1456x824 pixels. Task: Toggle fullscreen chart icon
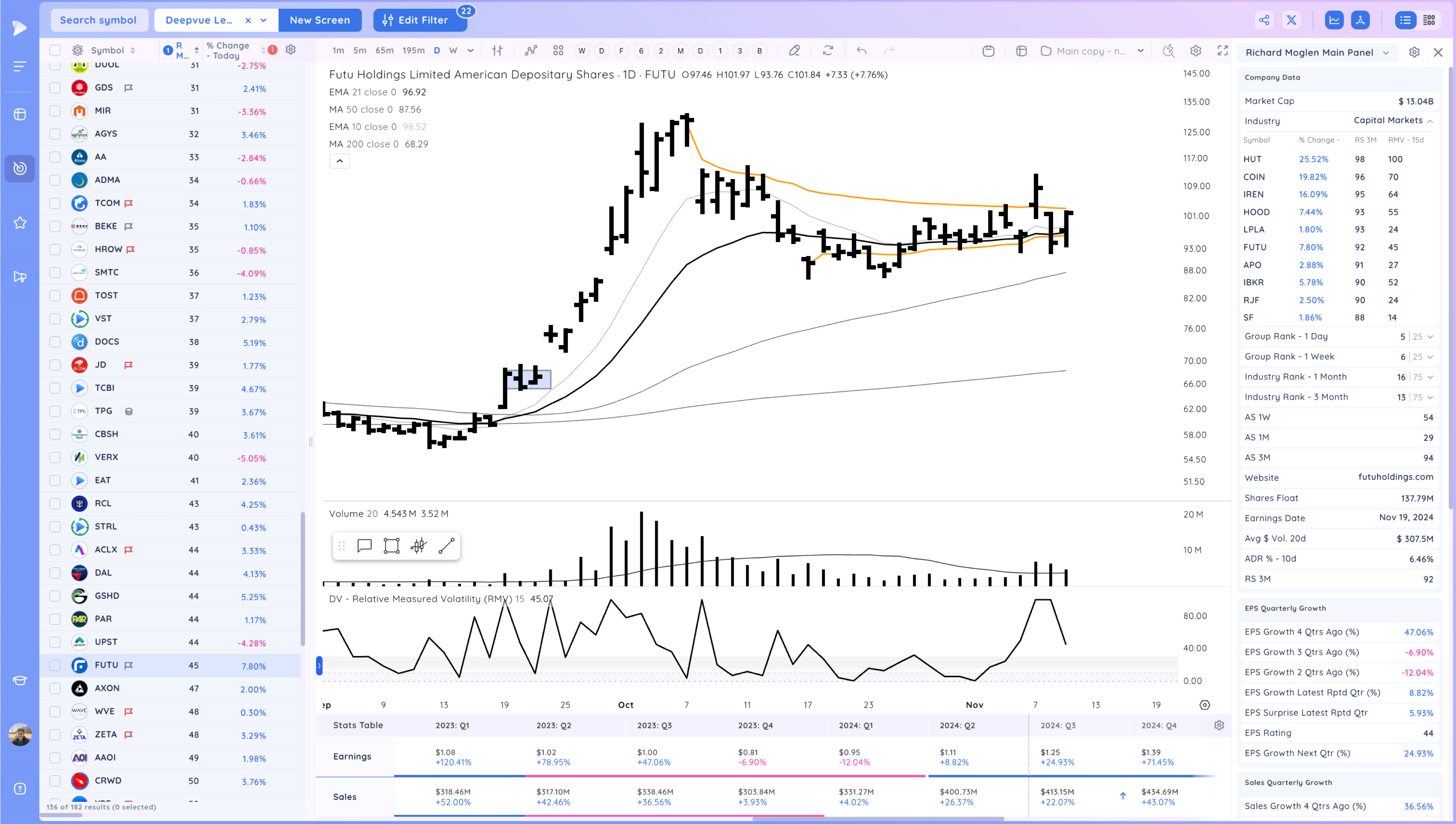coord(1222,51)
